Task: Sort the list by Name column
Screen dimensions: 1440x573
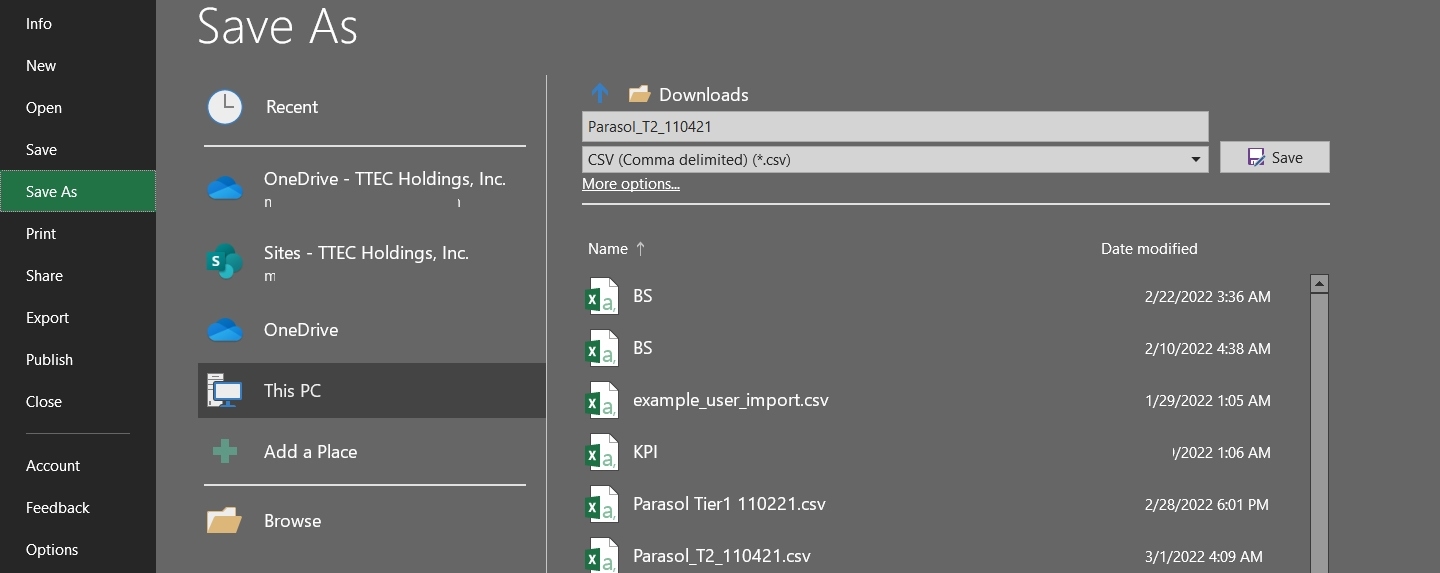Action: [608, 249]
